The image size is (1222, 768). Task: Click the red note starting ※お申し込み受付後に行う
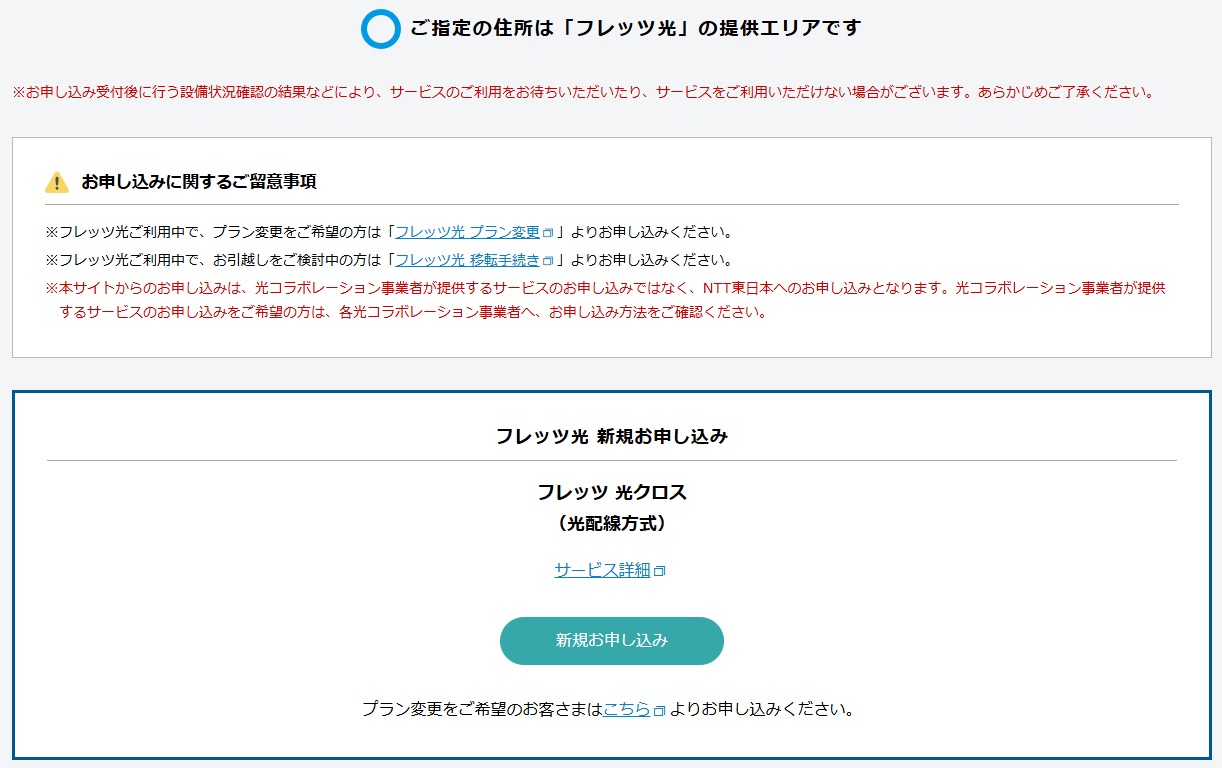(584, 92)
